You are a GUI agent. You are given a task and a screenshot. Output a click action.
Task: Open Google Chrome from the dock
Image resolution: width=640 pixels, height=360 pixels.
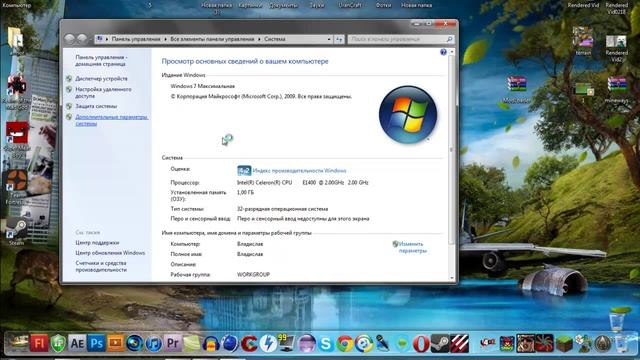point(344,344)
